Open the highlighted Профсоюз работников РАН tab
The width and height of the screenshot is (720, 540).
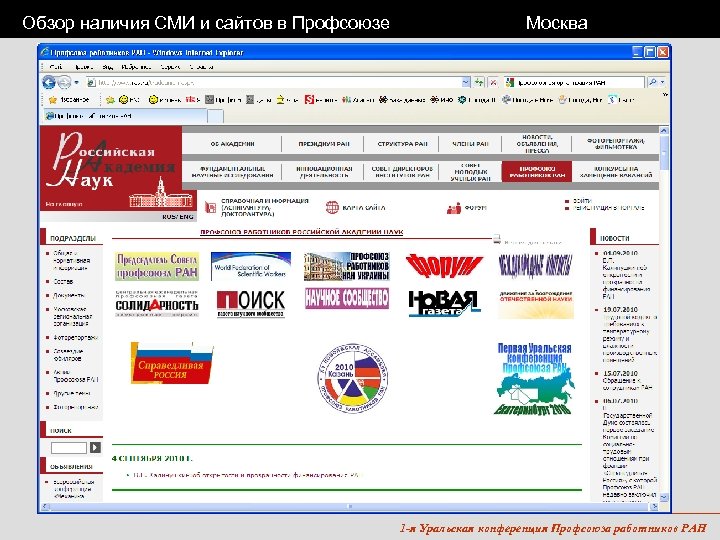tap(537, 172)
